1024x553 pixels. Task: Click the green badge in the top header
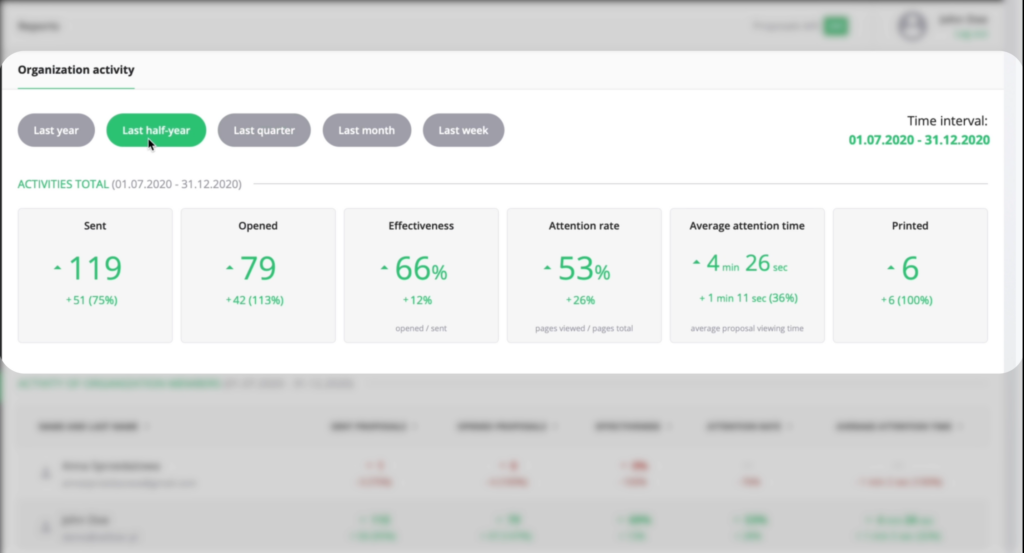pyautogui.click(x=835, y=27)
